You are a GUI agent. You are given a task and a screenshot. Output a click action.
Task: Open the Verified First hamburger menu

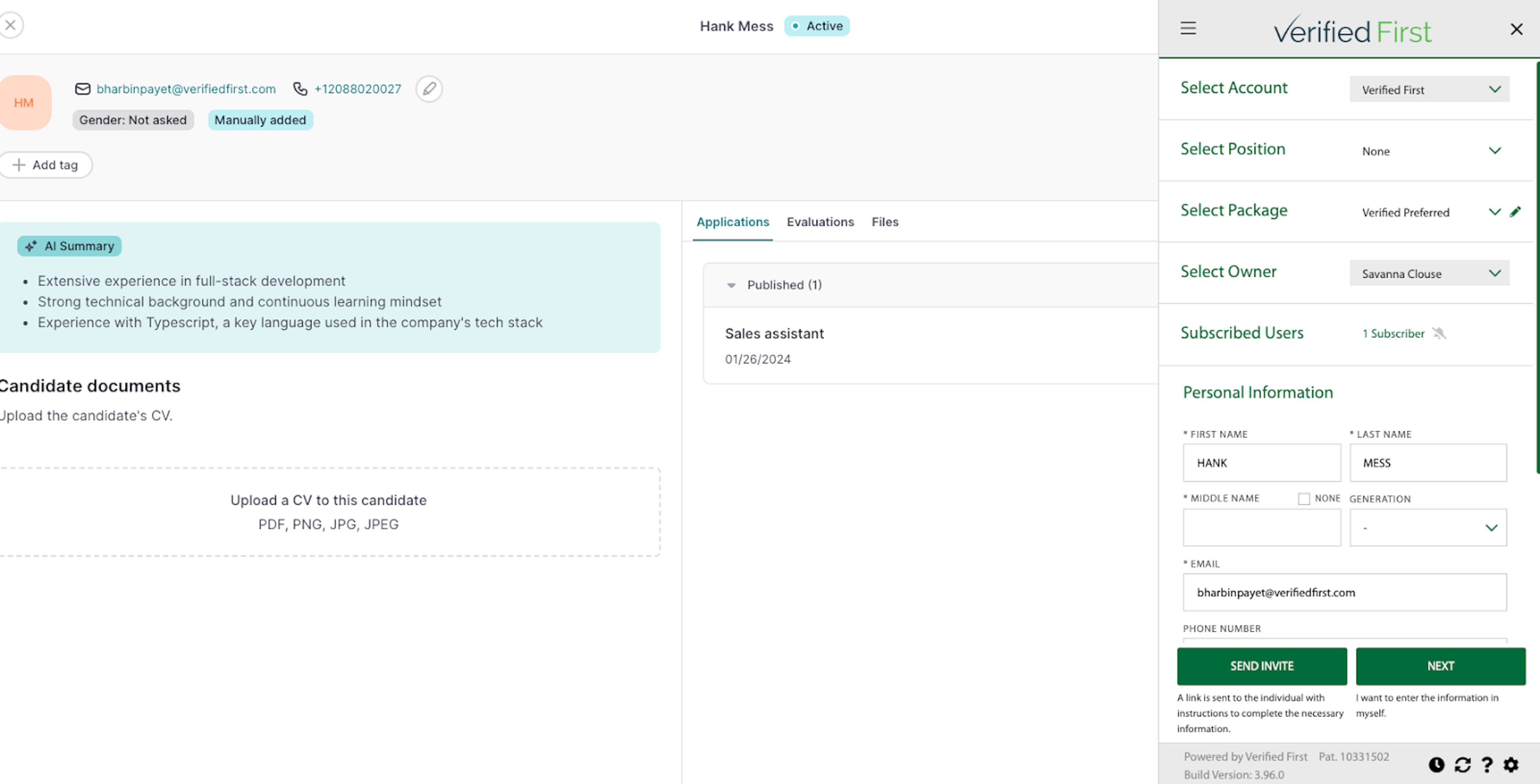pyautogui.click(x=1188, y=28)
